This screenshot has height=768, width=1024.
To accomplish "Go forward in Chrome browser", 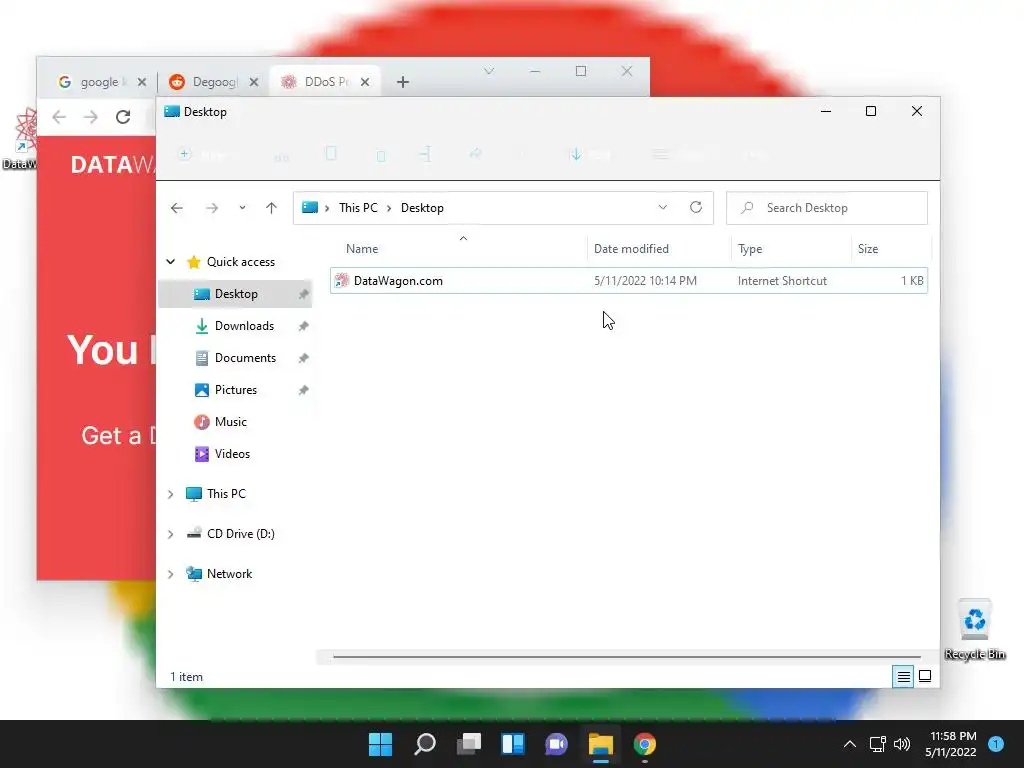I will [91, 117].
